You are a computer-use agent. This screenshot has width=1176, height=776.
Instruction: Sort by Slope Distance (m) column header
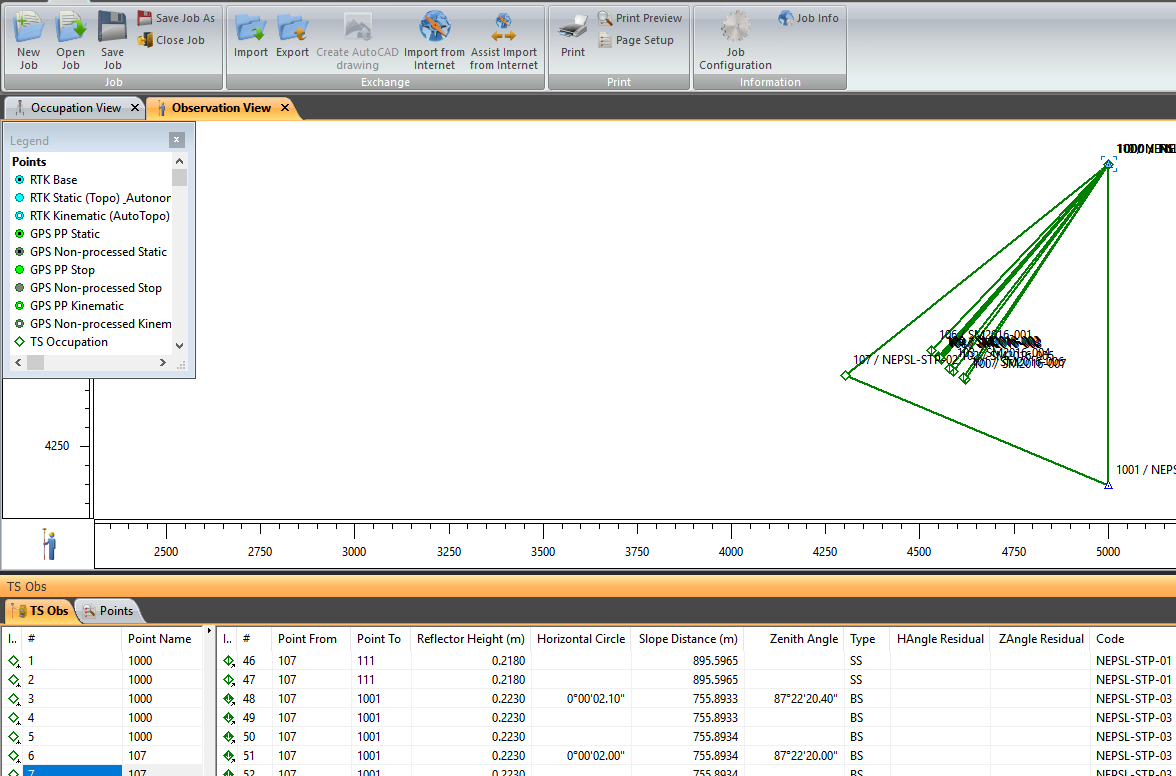[x=687, y=639]
